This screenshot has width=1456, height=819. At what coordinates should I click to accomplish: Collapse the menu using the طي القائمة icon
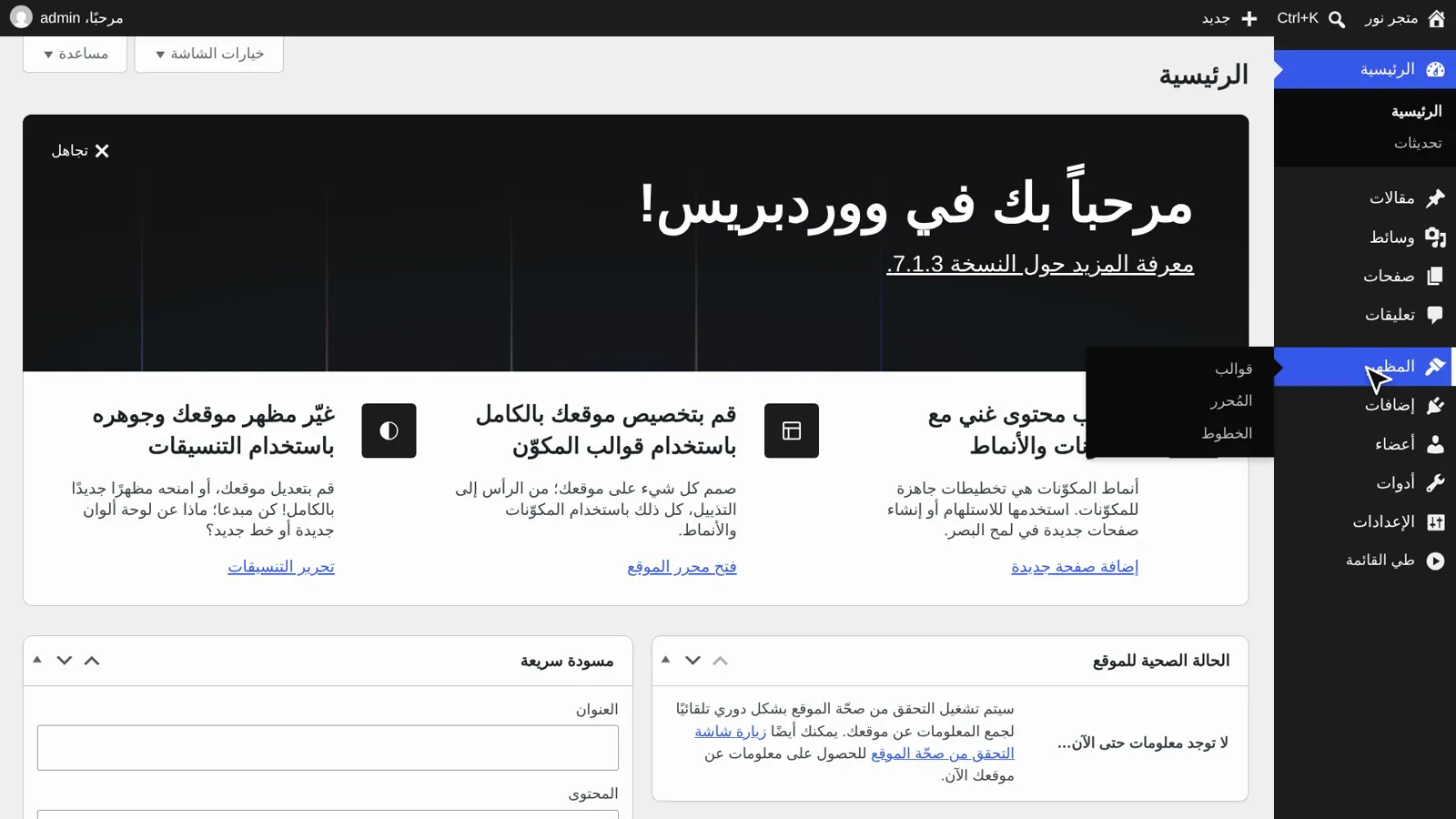click(1435, 561)
